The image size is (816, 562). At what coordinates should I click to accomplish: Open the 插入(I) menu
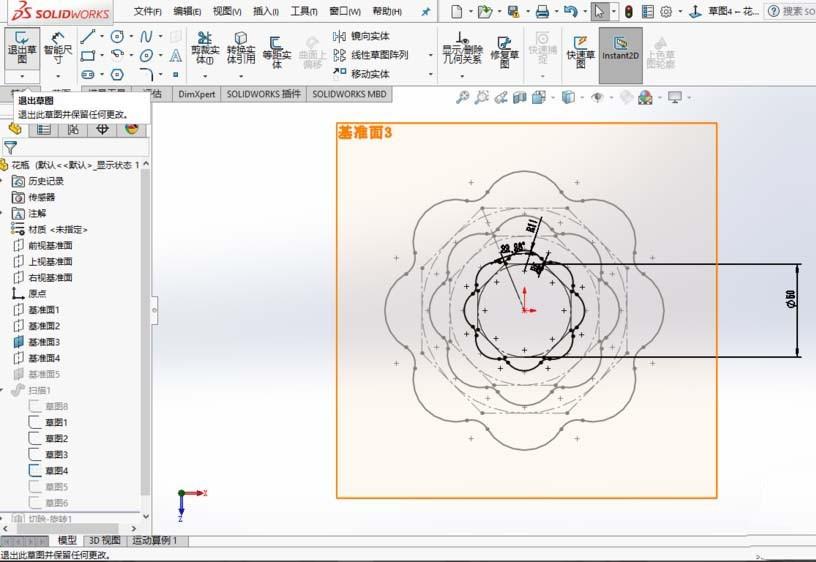[265, 11]
